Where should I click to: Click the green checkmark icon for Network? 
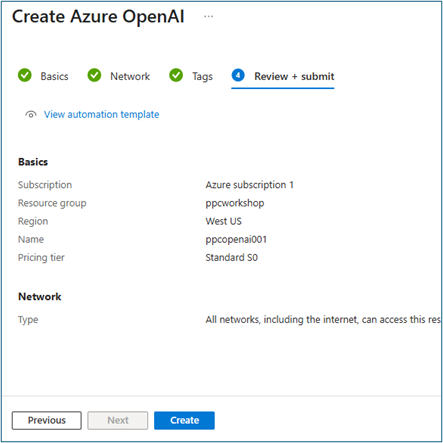point(94,75)
